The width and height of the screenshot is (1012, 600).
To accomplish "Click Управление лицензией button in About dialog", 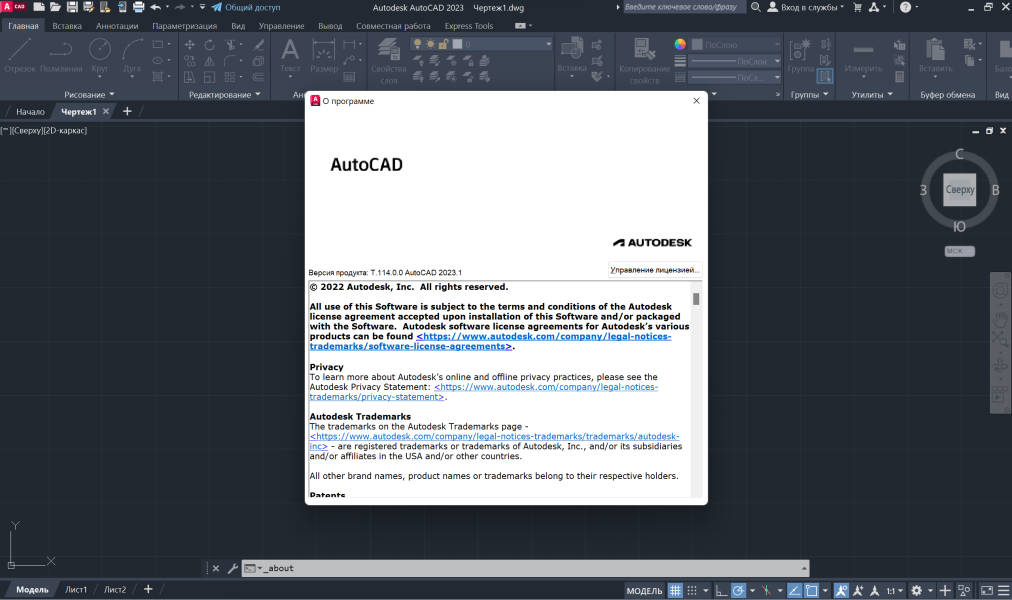I will pyautogui.click(x=654, y=270).
